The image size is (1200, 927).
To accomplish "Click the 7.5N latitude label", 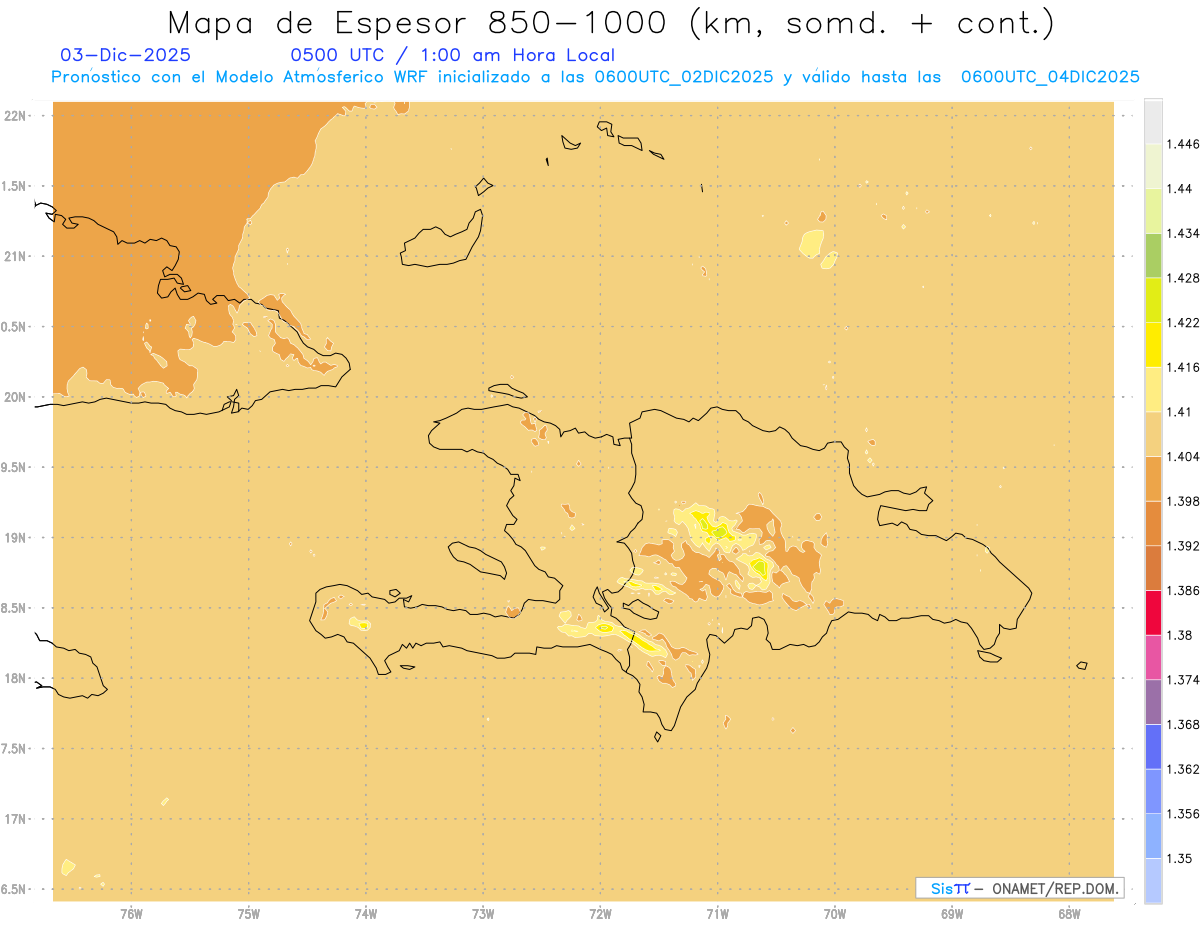I will [x=15, y=749].
